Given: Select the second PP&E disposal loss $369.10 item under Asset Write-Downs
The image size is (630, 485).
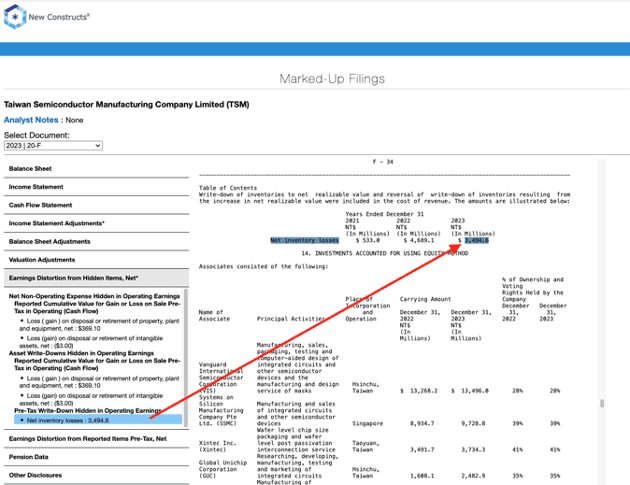Looking at the screenshot, I should [x=99, y=382].
